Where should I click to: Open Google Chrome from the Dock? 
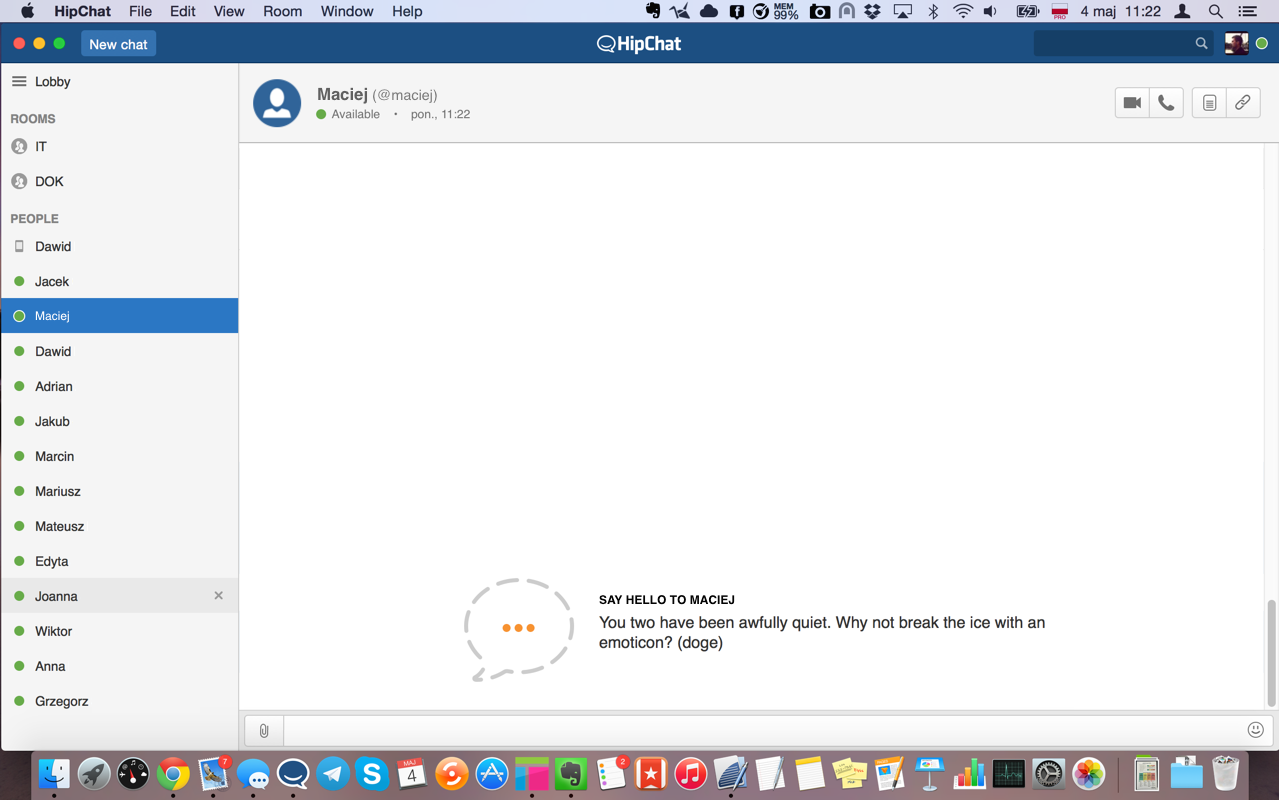[x=173, y=774]
